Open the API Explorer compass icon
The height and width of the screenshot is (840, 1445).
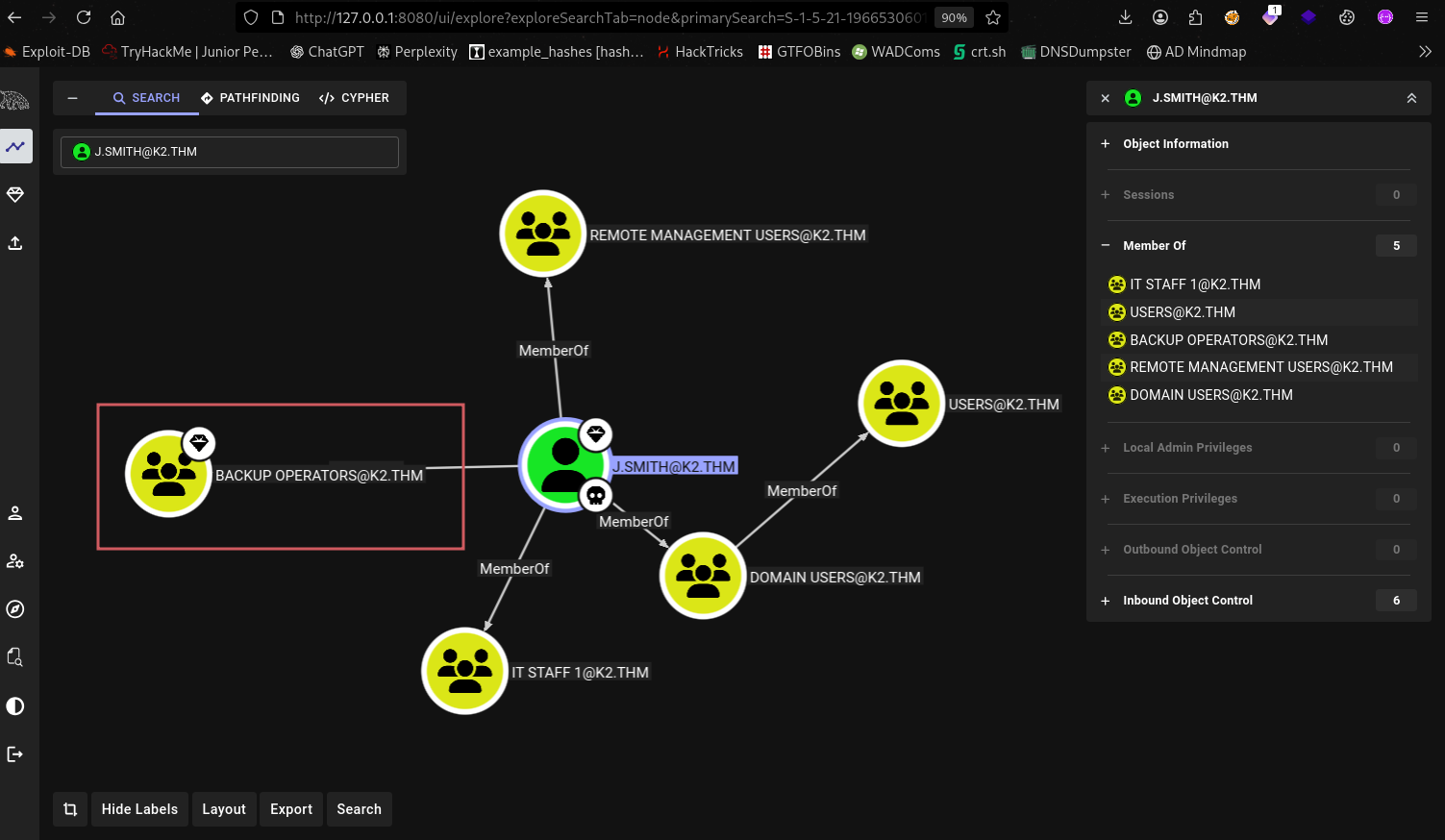click(15, 609)
